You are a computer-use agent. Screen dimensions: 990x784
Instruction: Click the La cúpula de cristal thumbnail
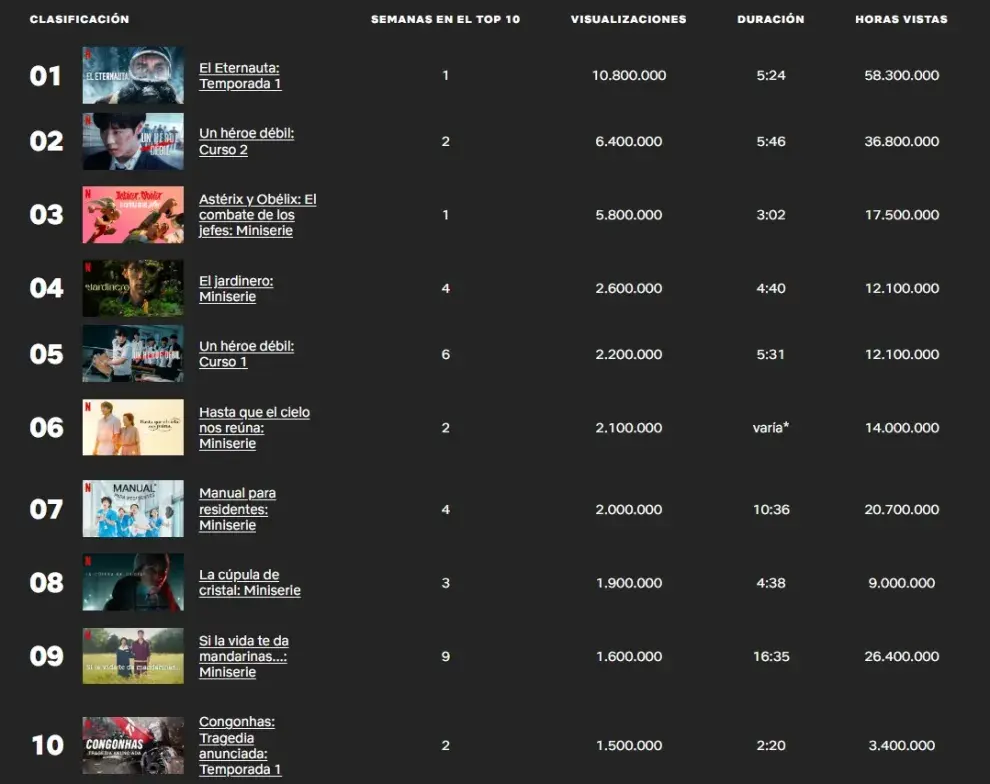click(133, 582)
